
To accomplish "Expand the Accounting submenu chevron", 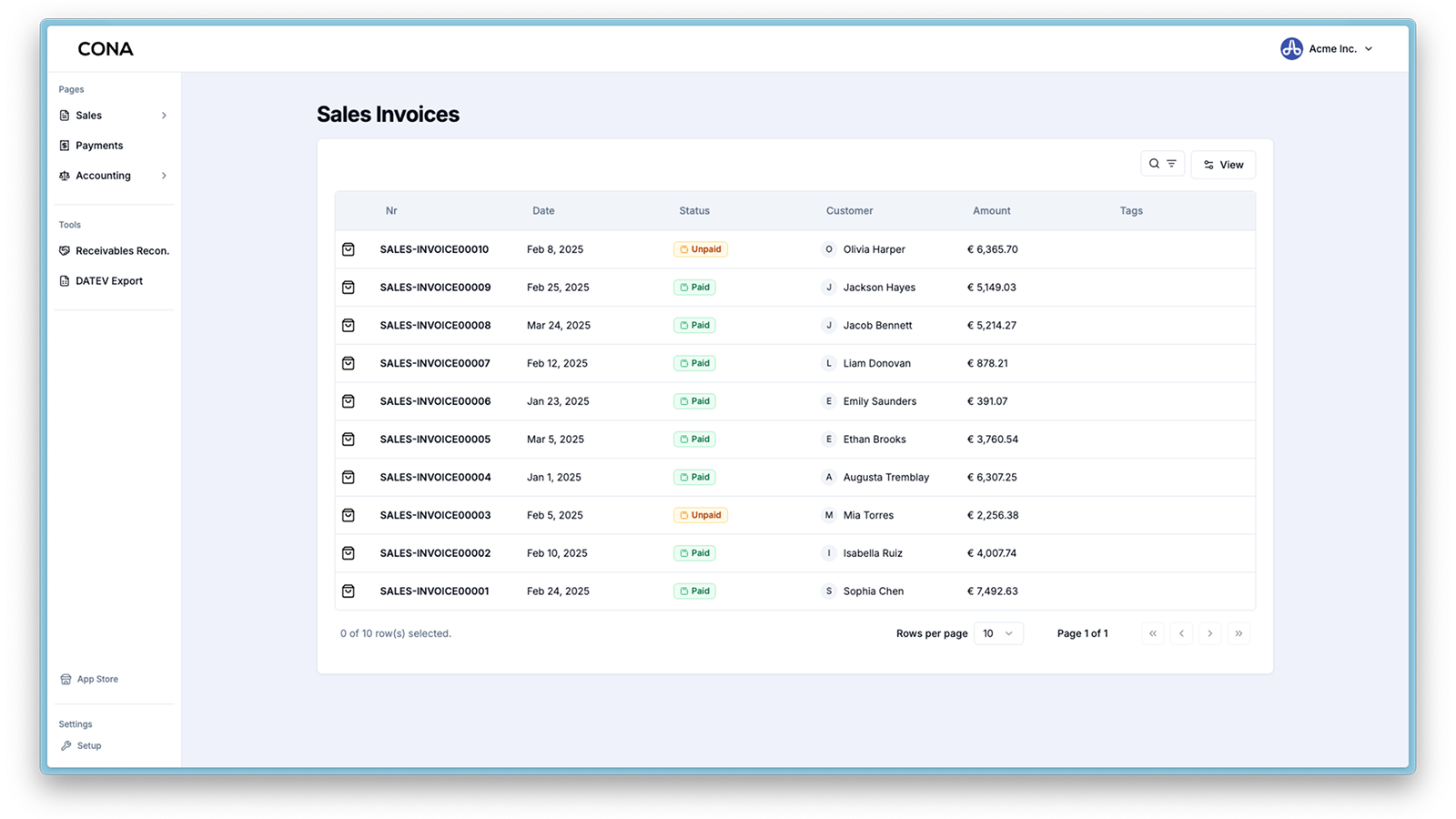I will tap(164, 176).
